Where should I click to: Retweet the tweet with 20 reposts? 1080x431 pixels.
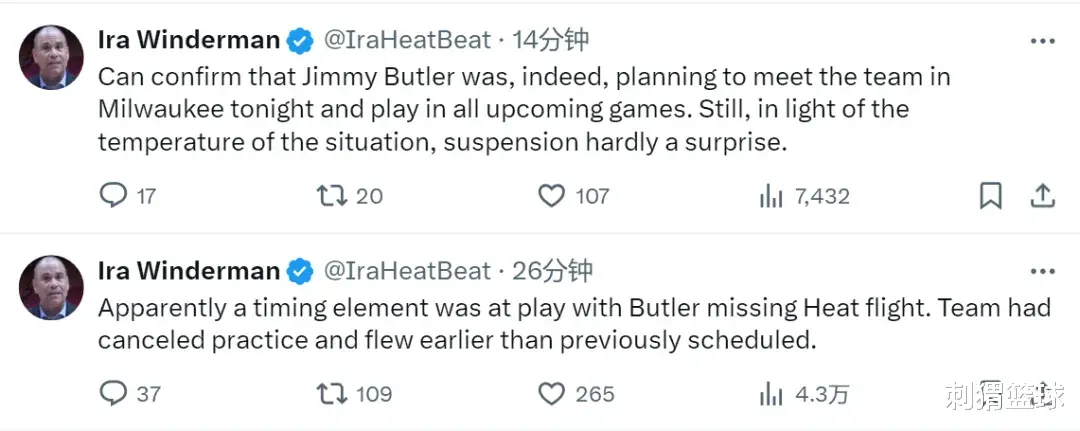[331, 196]
